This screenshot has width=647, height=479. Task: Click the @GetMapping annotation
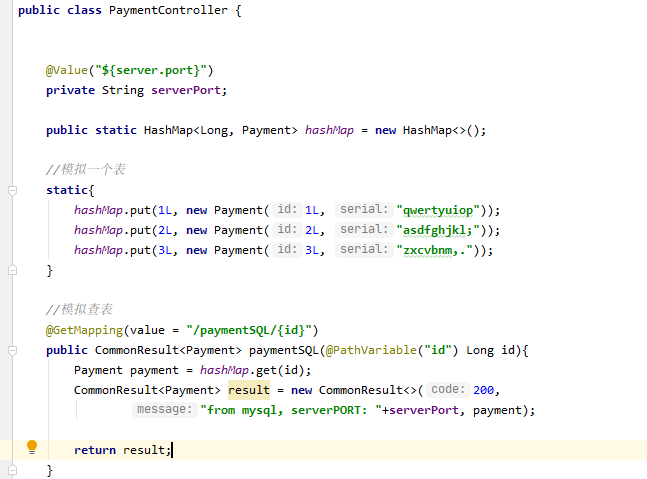(x=84, y=330)
